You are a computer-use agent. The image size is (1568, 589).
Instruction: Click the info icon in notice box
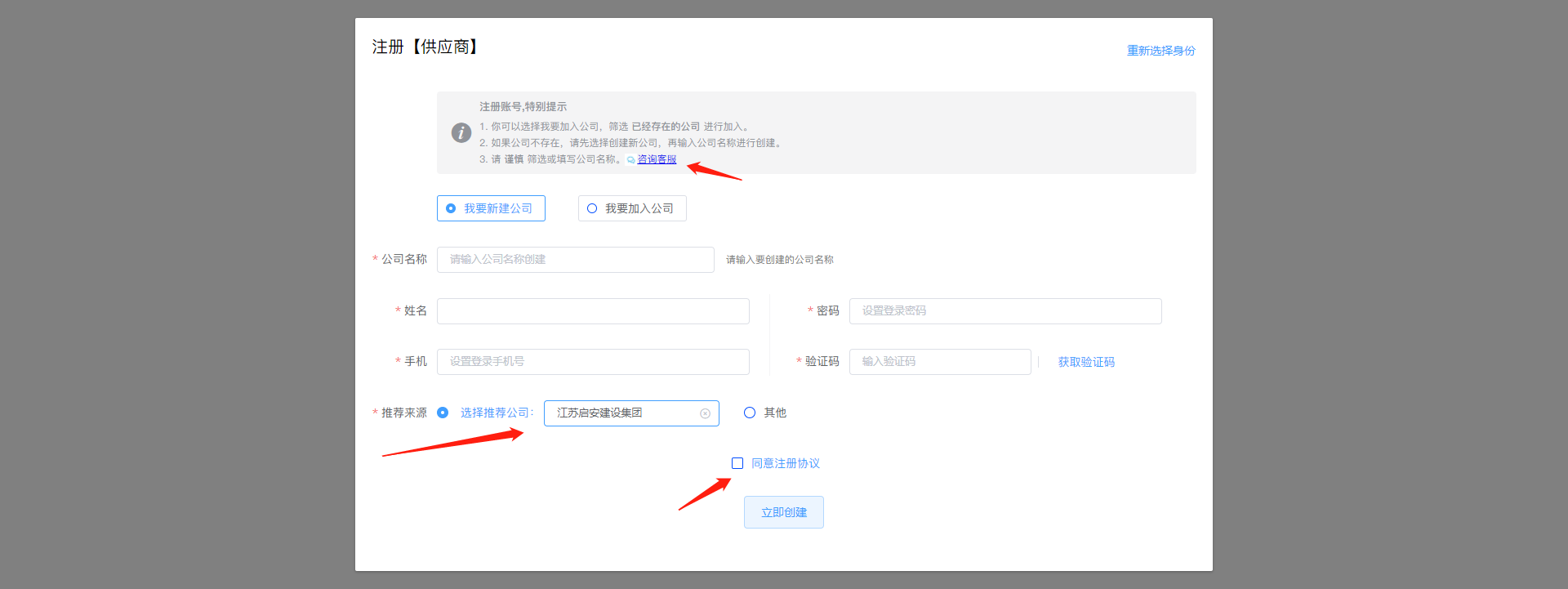tap(461, 132)
